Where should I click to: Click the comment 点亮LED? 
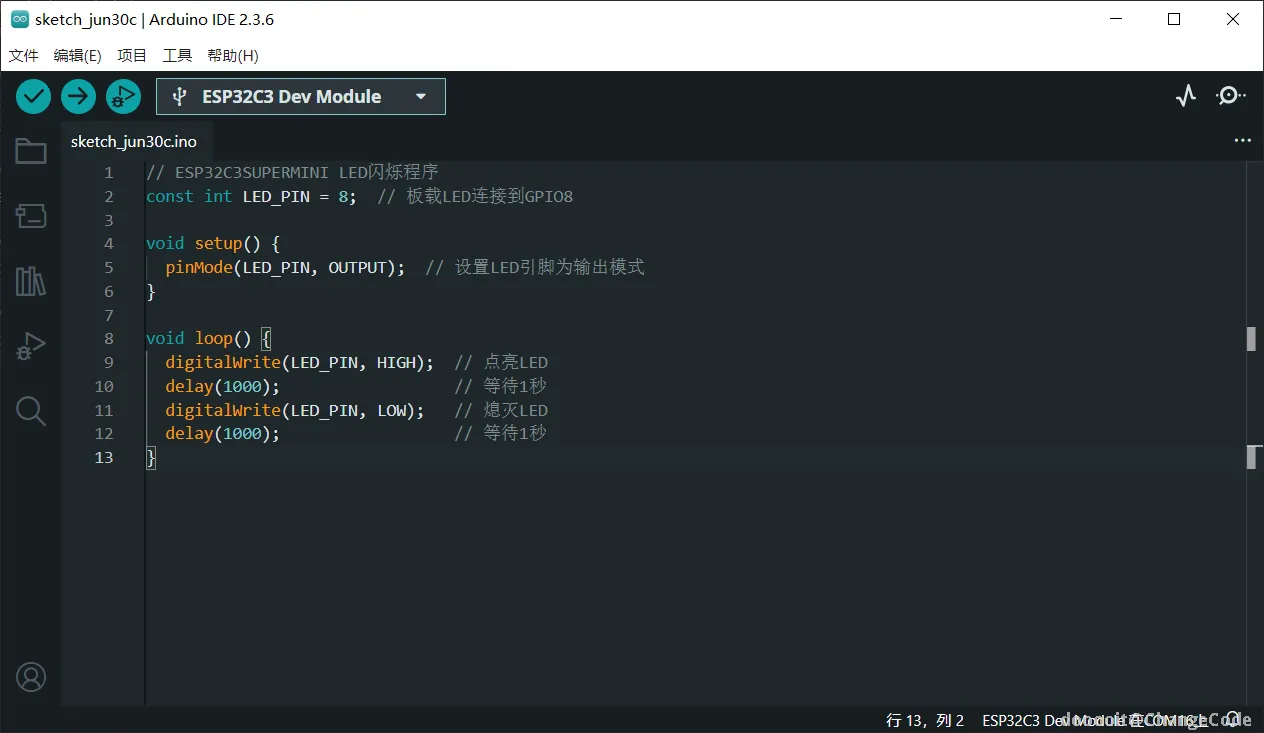point(501,362)
